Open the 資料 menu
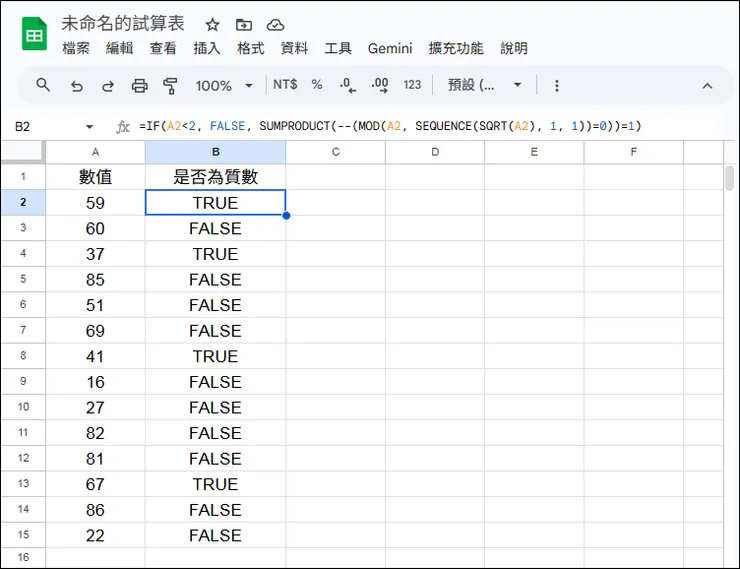740x569 pixels. pyautogui.click(x=294, y=48)
